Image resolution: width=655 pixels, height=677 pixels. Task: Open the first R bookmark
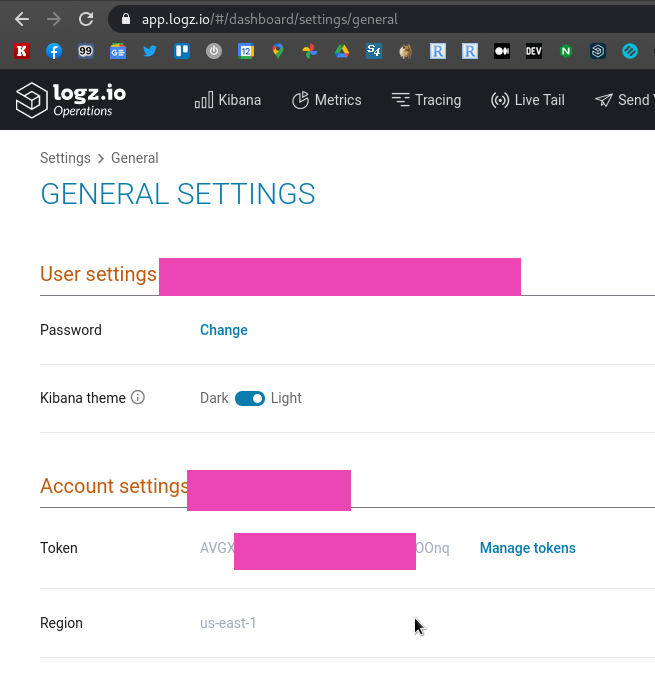point(437,51)
